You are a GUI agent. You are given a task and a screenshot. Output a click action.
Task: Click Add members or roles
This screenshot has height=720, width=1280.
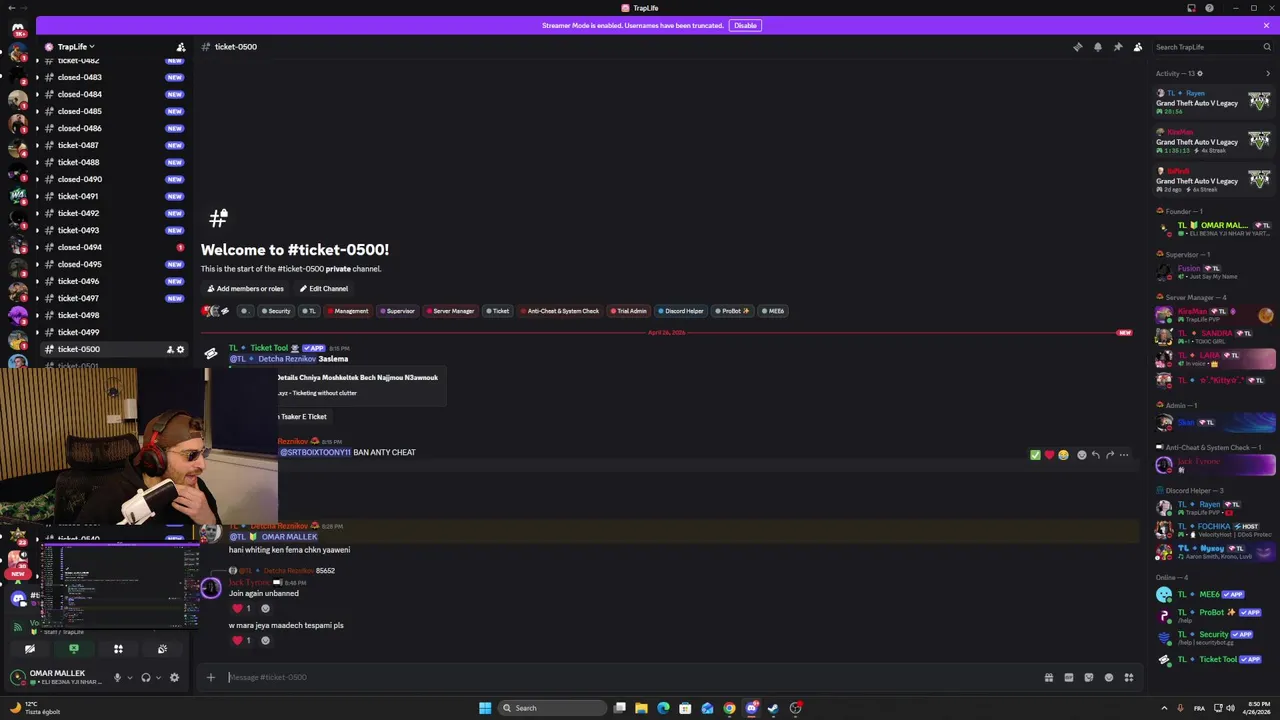245,289
